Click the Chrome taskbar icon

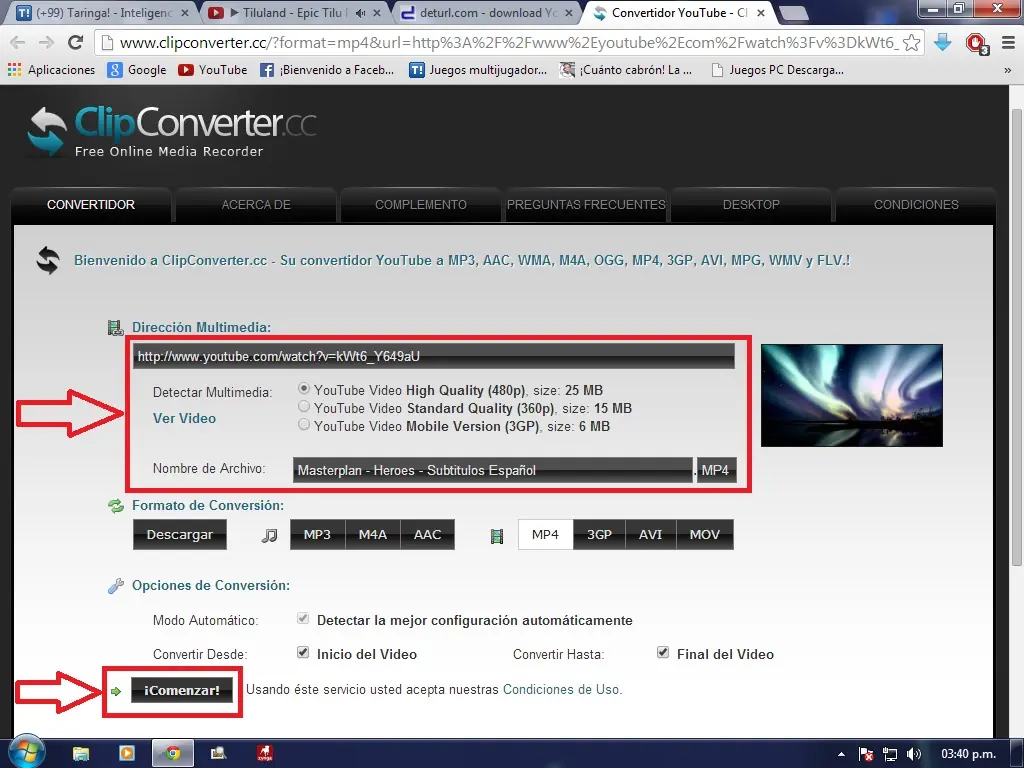(x=172, y=753)
